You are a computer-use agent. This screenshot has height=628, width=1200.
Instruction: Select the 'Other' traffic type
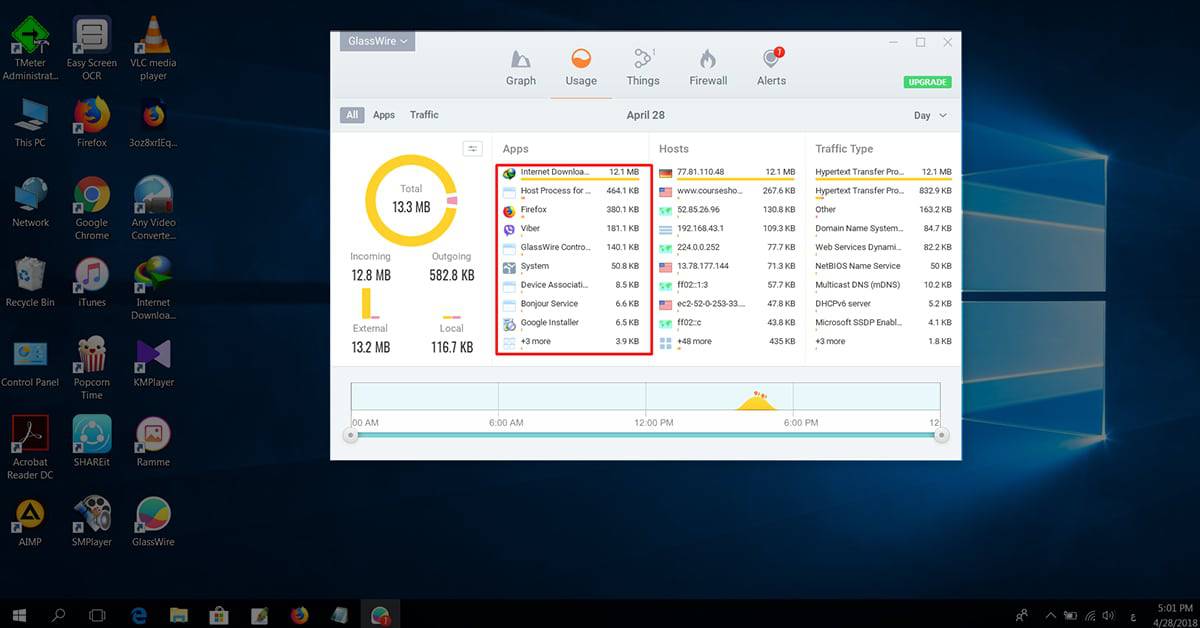(883, 210)
